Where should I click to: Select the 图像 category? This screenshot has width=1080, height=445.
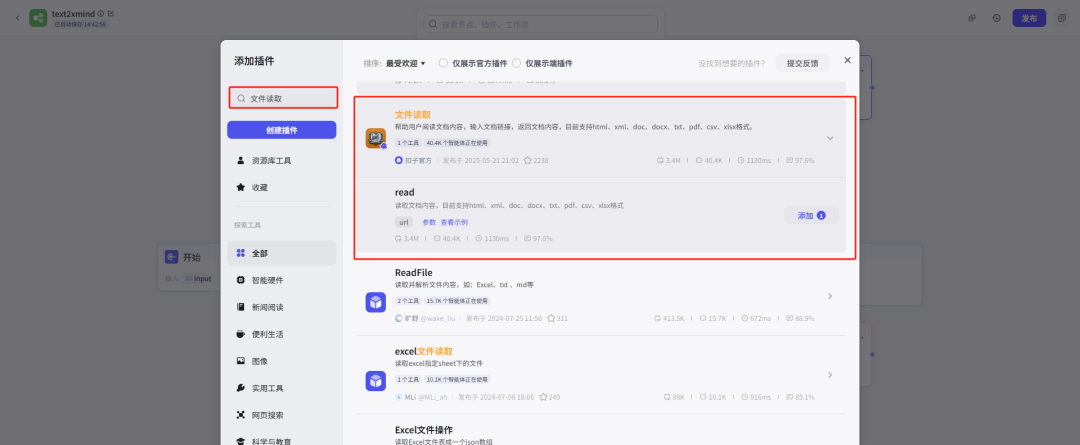(282, 361)
